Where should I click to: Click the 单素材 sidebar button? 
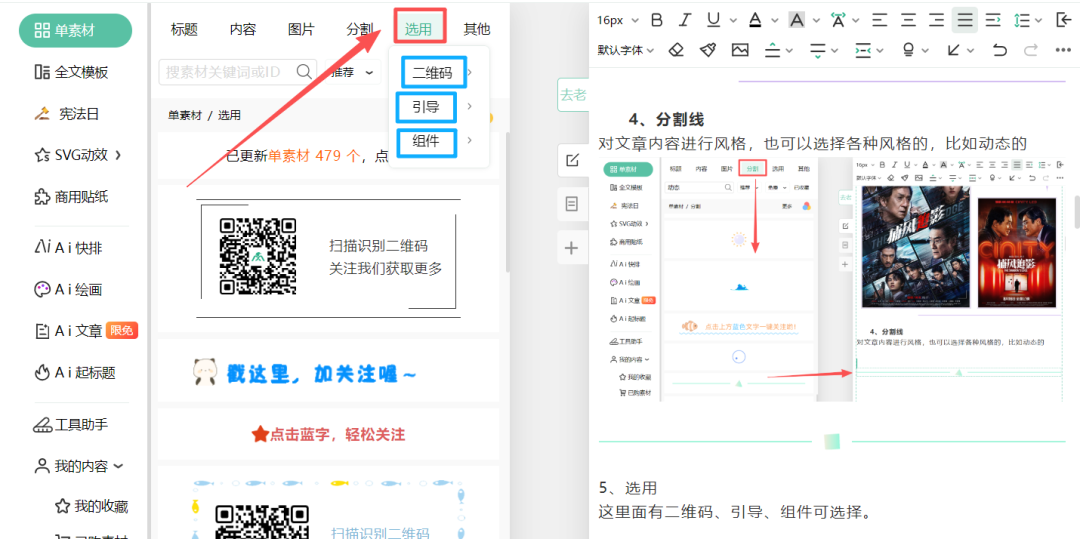pos(75,31)
